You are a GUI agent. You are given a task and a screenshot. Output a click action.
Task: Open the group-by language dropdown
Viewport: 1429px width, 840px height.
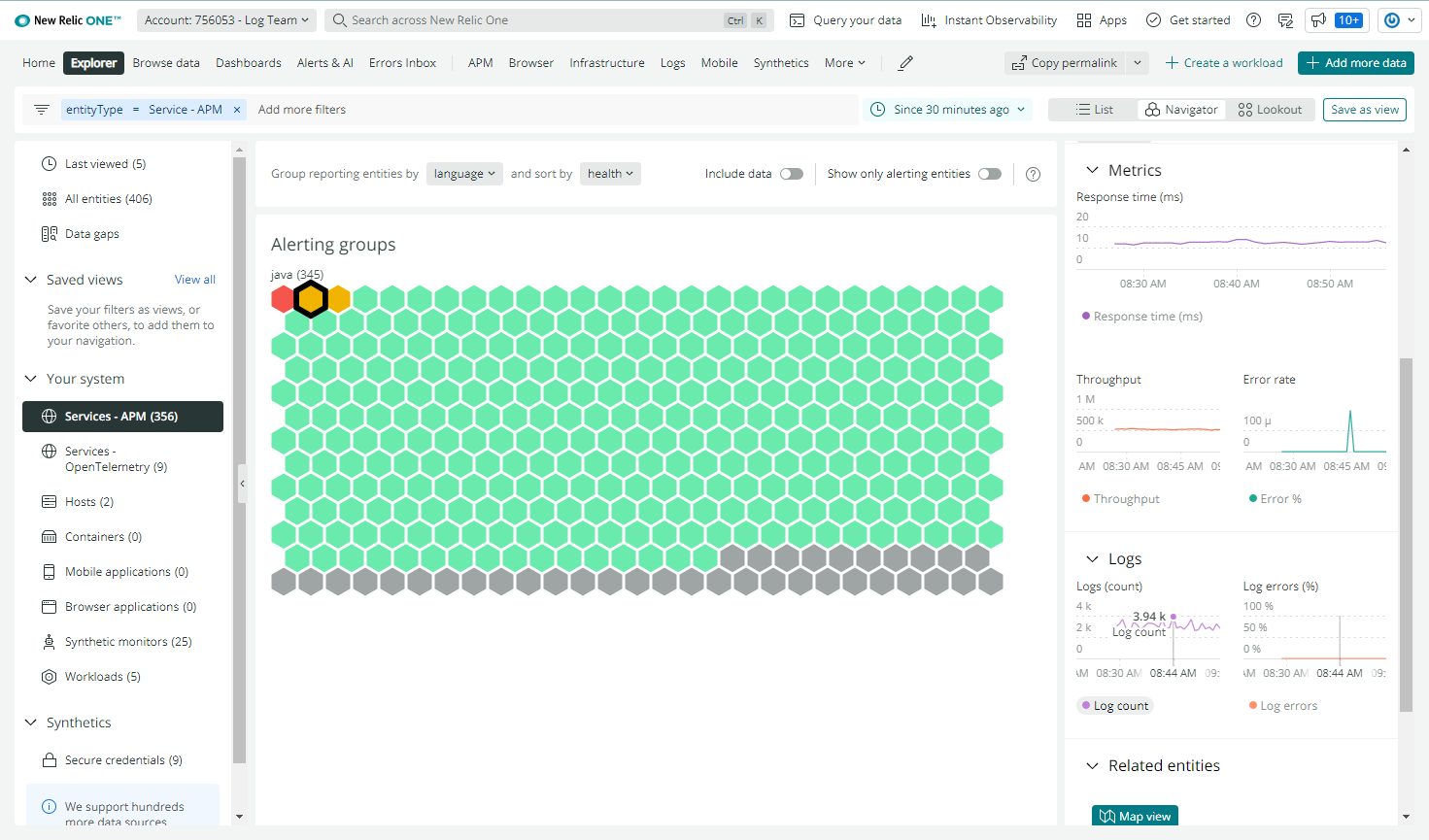coord(464,174)
